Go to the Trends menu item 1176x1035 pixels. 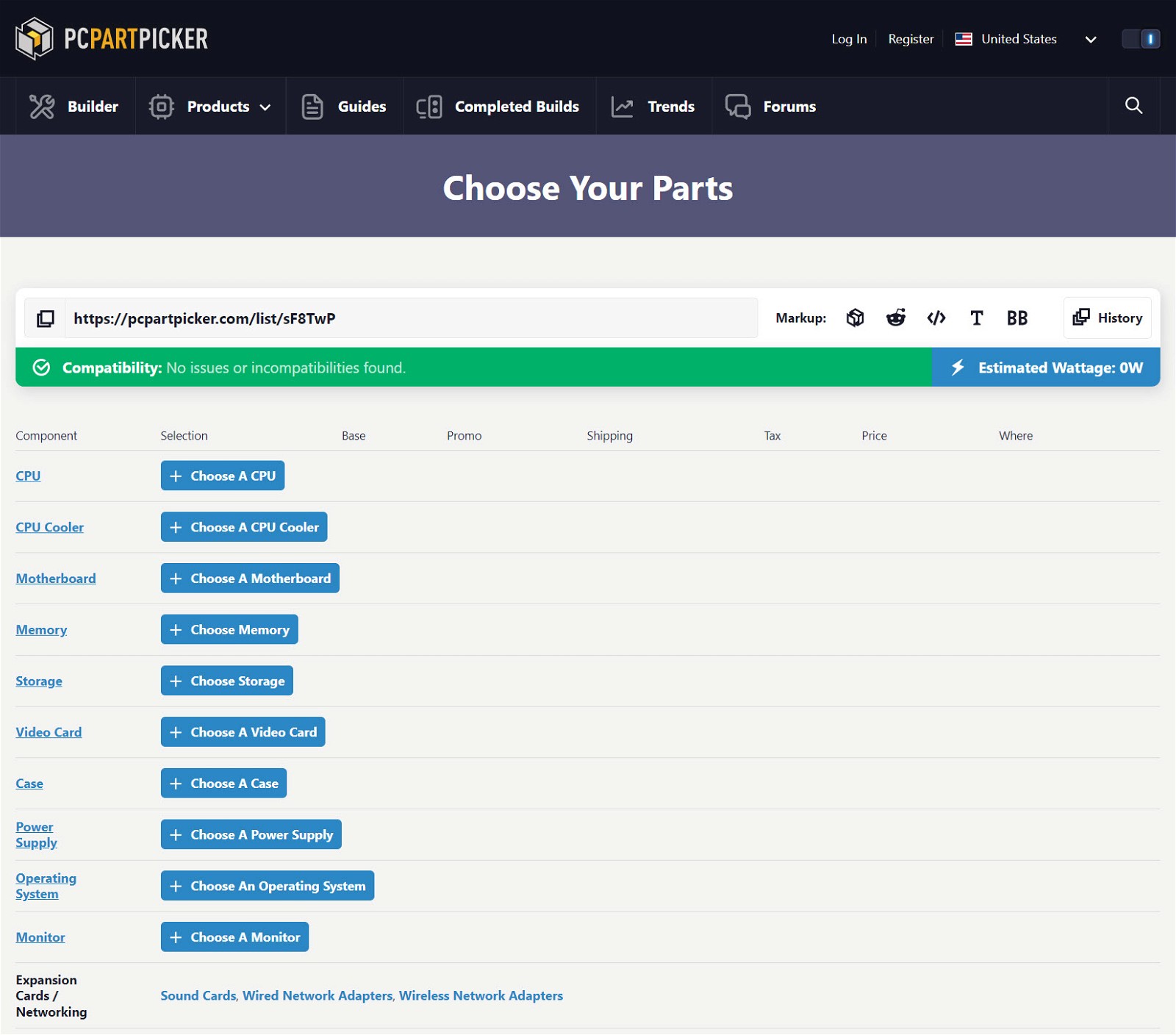[x=653, y=107]
